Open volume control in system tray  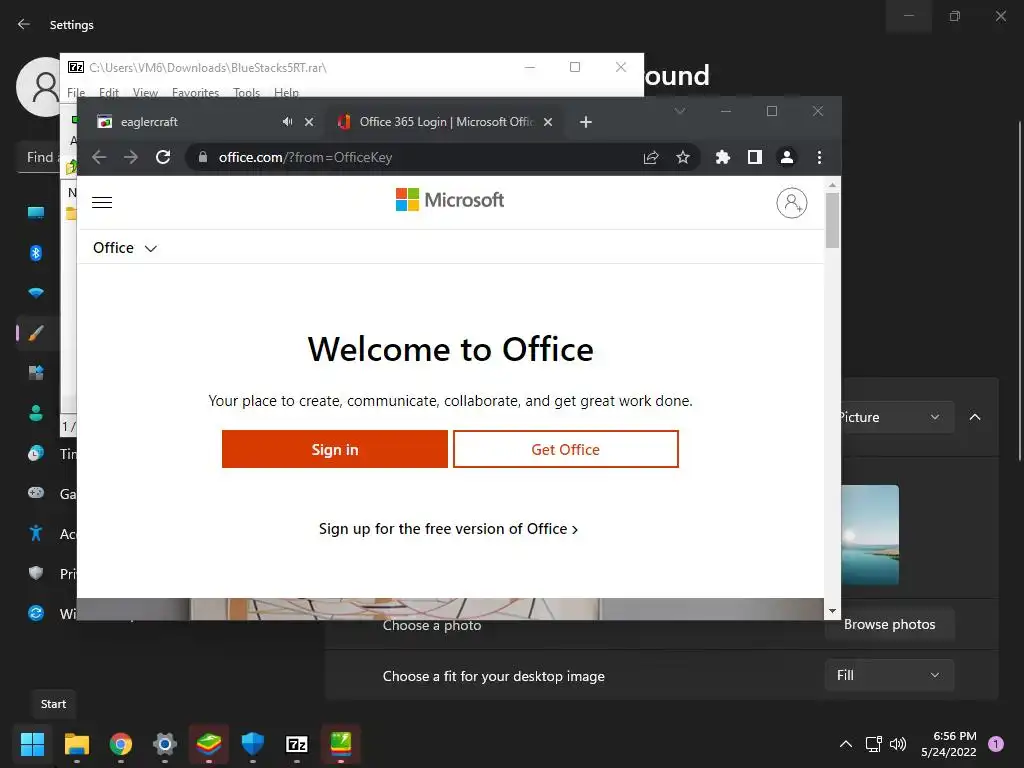(x=898, y=744)
